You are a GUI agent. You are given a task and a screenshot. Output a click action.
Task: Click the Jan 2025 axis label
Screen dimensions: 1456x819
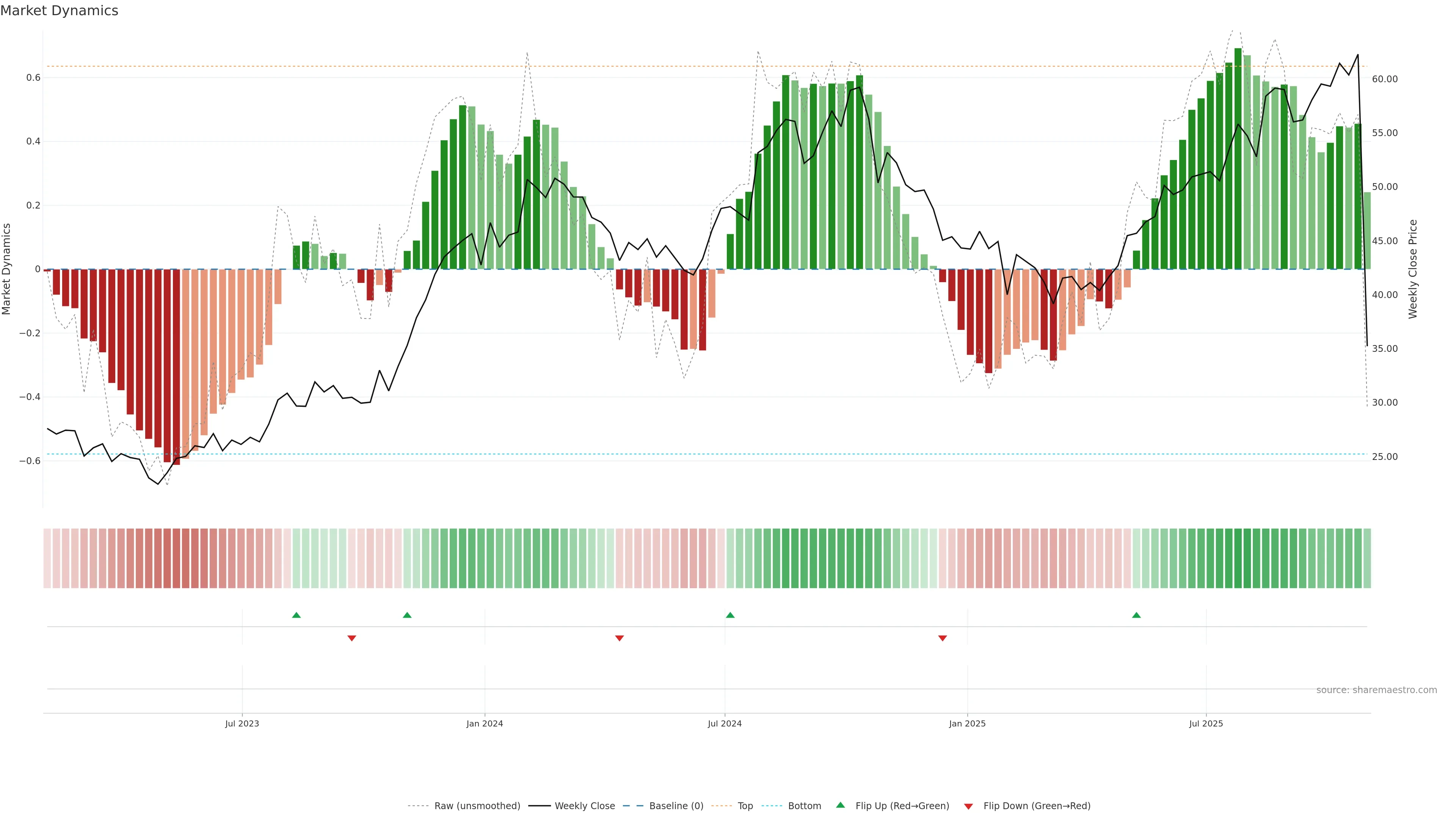pyautogui.click(x=967, y=723)
